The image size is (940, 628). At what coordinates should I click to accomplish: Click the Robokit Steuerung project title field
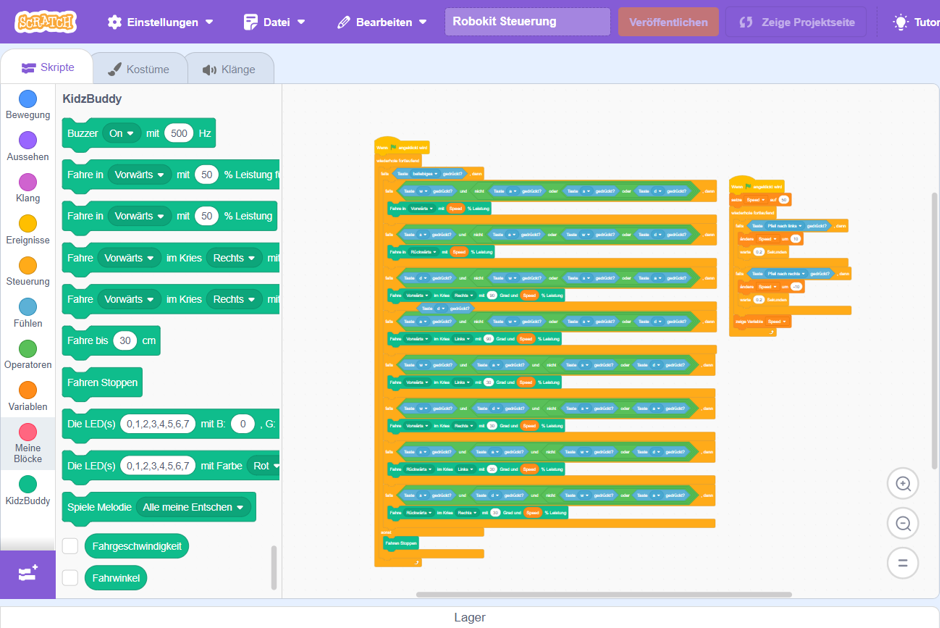527,22
